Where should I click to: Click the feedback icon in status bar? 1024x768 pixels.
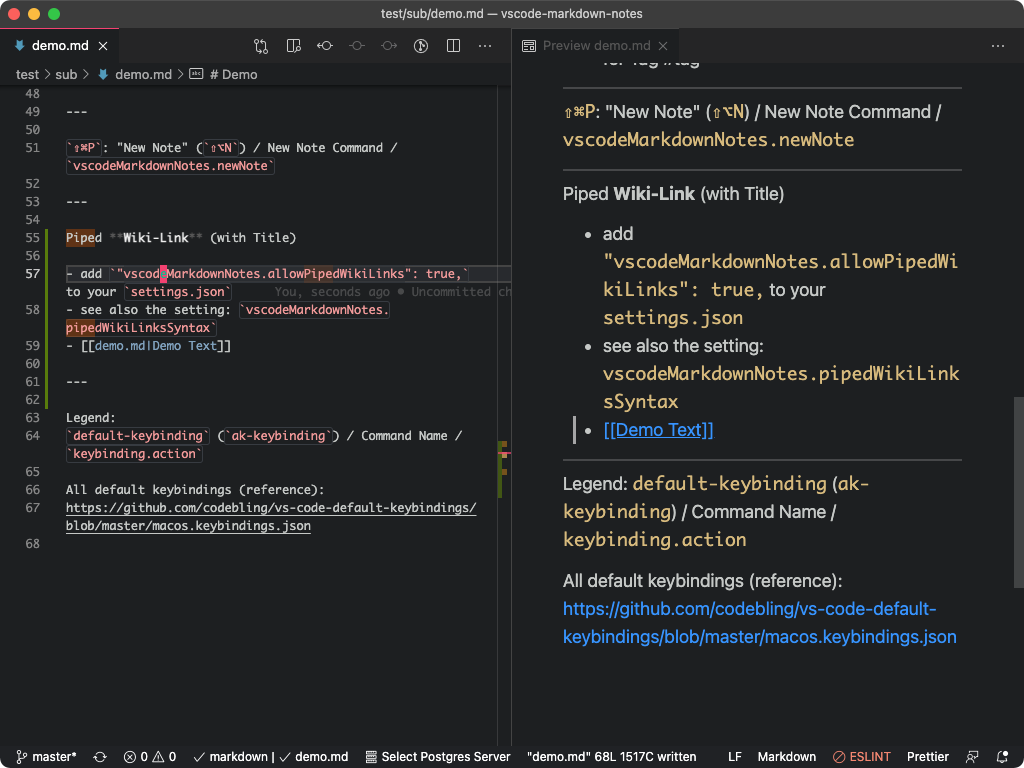coord(972,757)
